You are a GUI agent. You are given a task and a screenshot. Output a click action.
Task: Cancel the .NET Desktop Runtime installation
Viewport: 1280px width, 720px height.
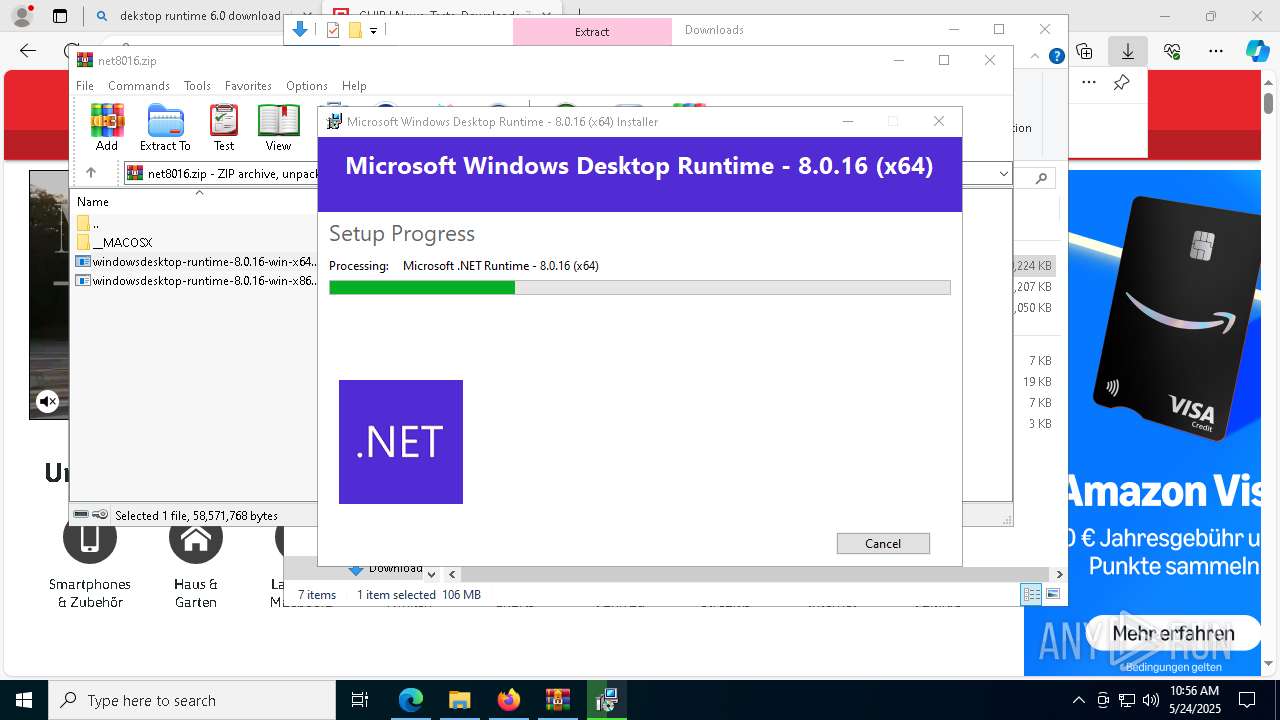point(883,543)
